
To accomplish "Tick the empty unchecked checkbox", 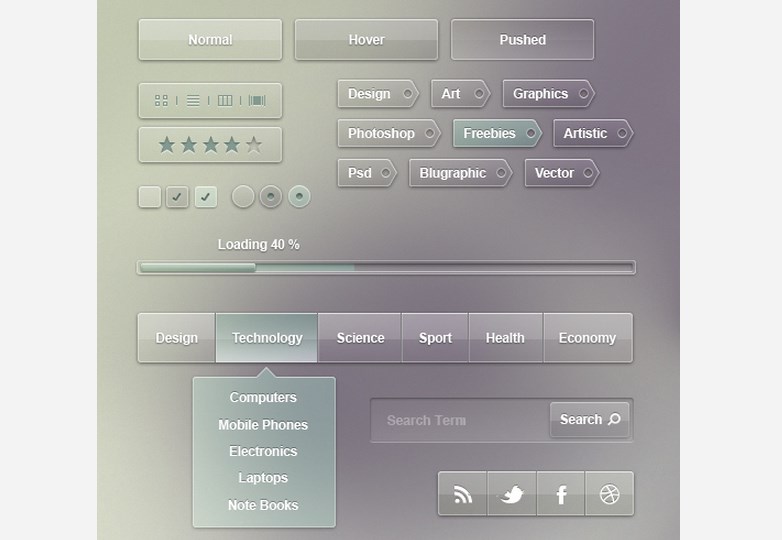I will [149, 197].
